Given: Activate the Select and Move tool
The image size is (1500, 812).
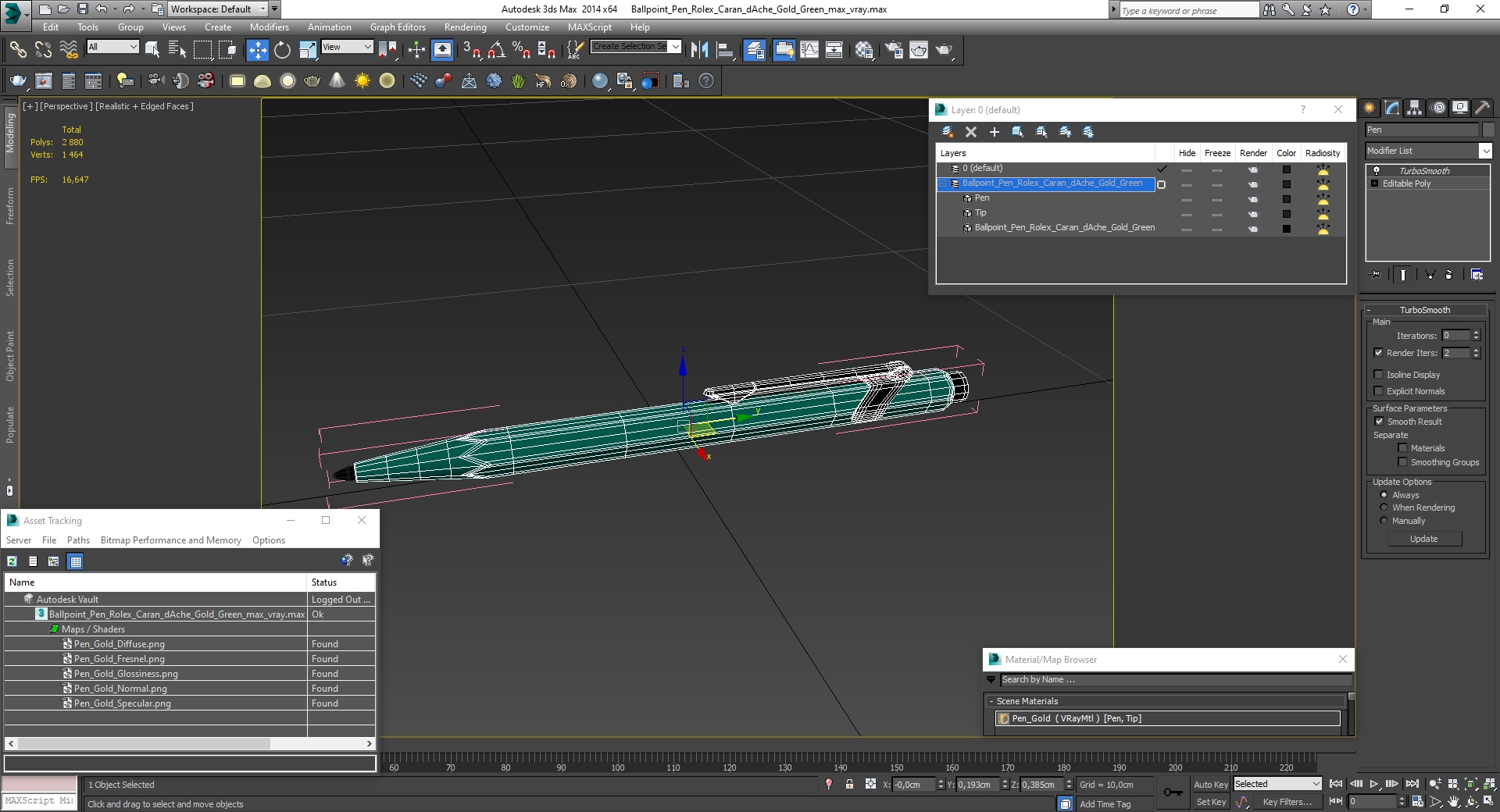Looking at the screenshot, I should point(257,50).
